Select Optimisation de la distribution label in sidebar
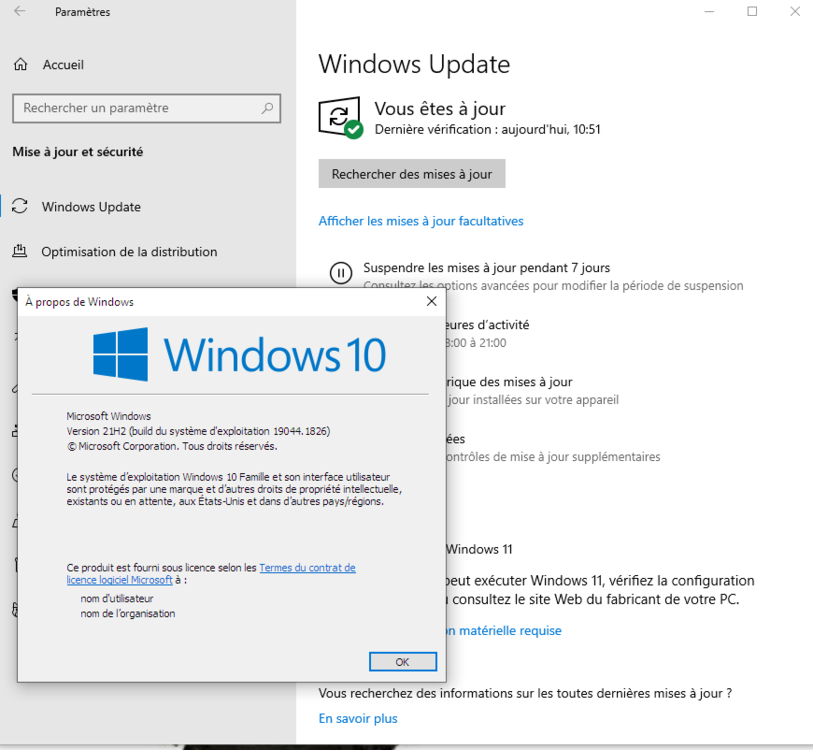Screen dimensions: 813x750 click(x=129, y=252)
